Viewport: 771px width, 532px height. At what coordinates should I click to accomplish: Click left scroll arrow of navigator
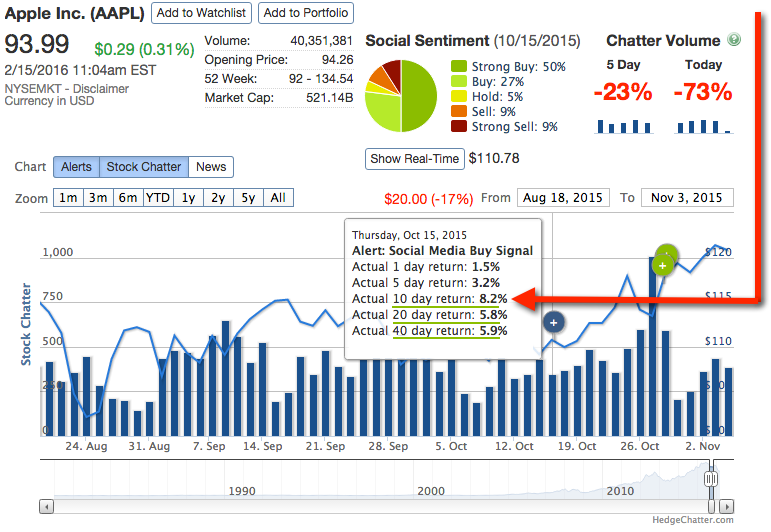47,506
